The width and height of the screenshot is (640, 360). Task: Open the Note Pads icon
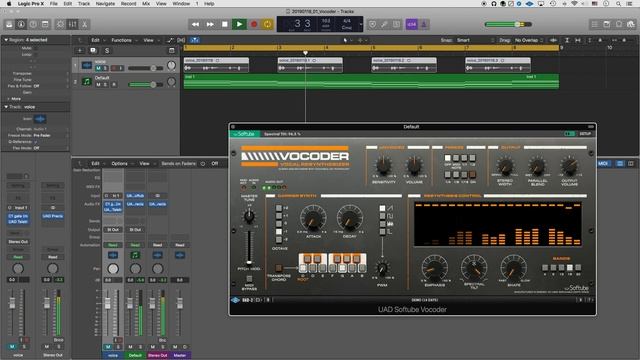607,24
